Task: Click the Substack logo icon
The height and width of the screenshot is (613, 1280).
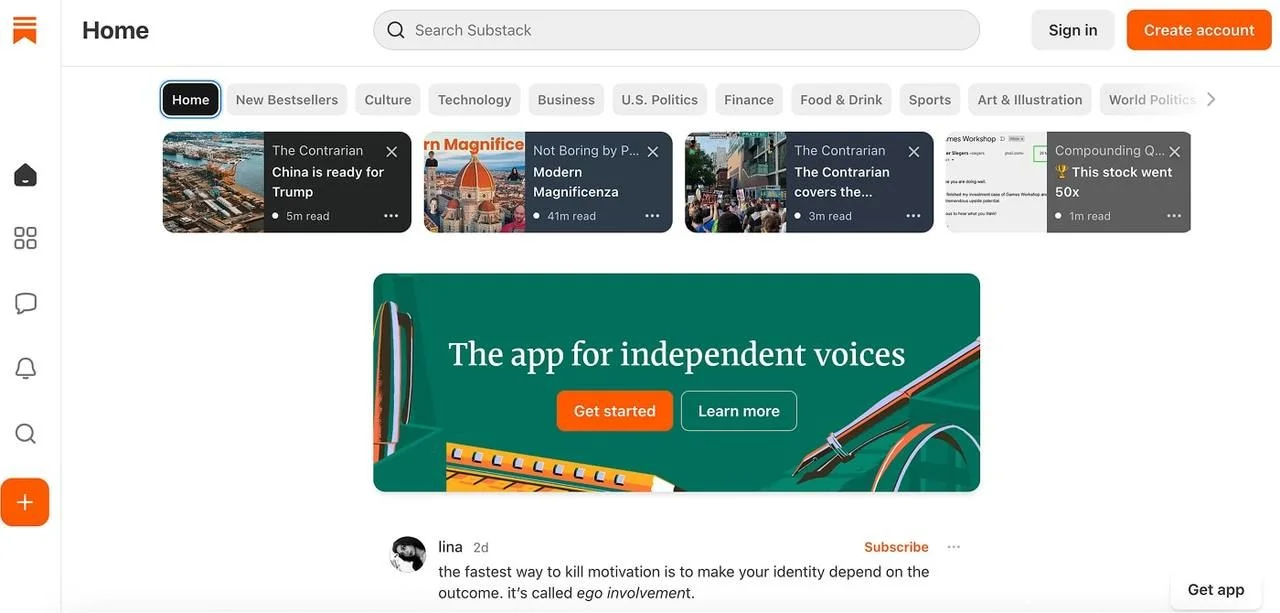Action: coord(25,29)
